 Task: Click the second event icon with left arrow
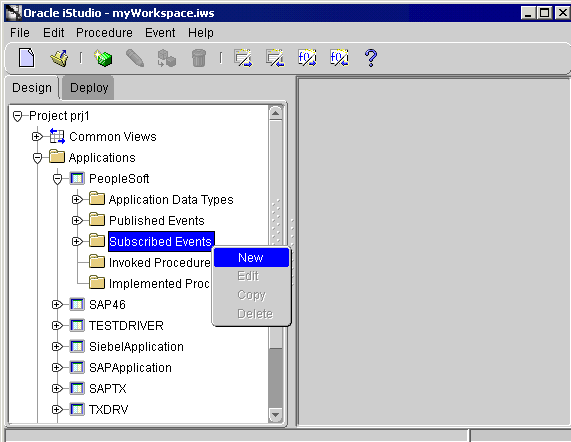pyautogui.click(x=275, y=58)
